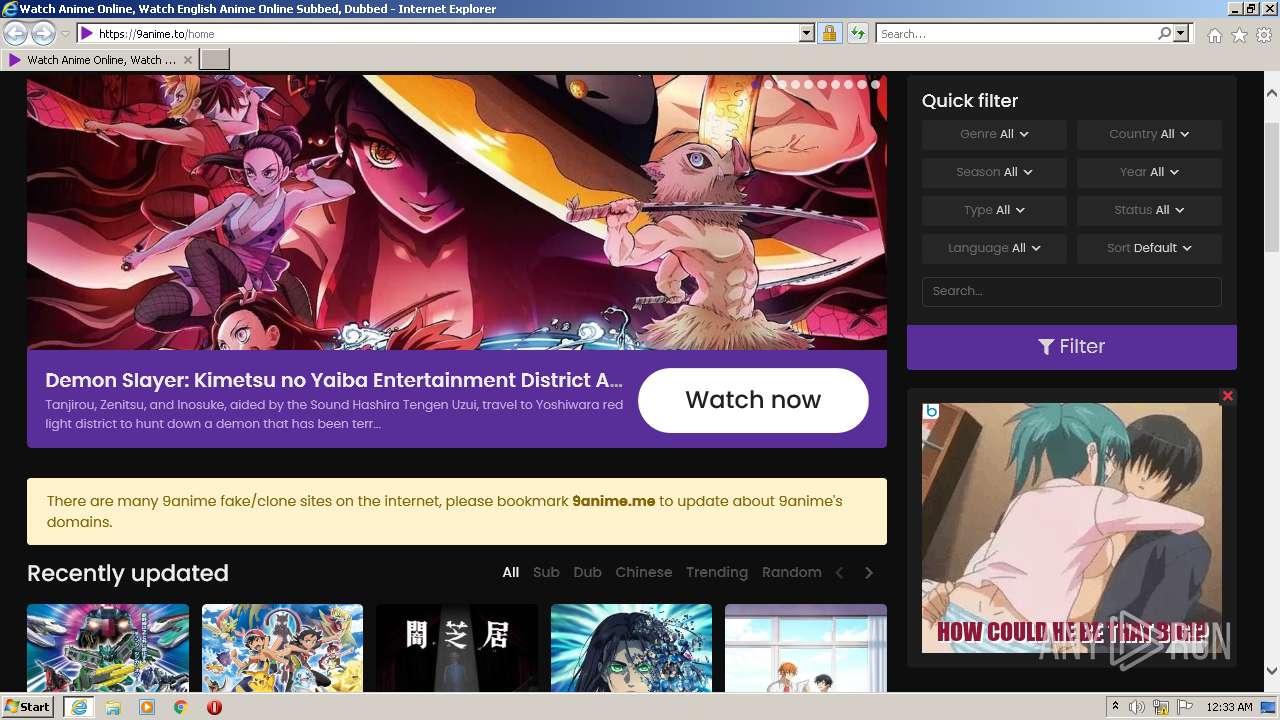
Task: Click the system tray volume speaker icon
Action: [x=1137, y=707]
